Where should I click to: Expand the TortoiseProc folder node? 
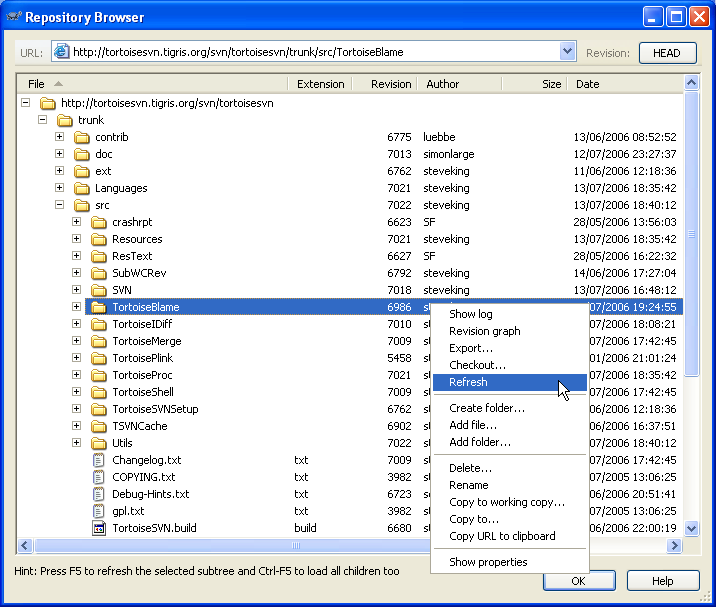click(76, 375)
